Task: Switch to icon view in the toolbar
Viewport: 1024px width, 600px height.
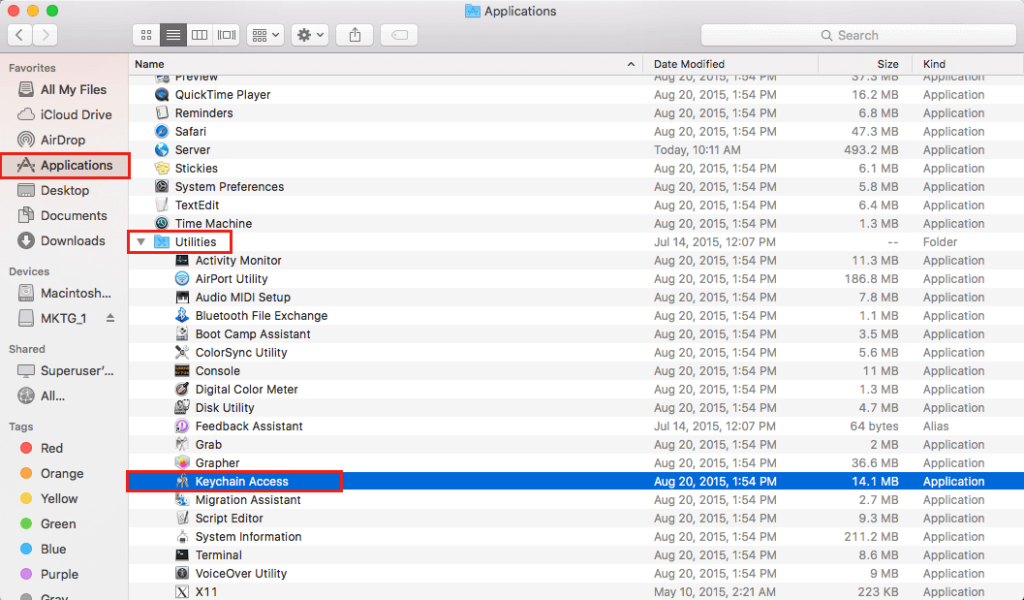Action: (x=146, y=35)
